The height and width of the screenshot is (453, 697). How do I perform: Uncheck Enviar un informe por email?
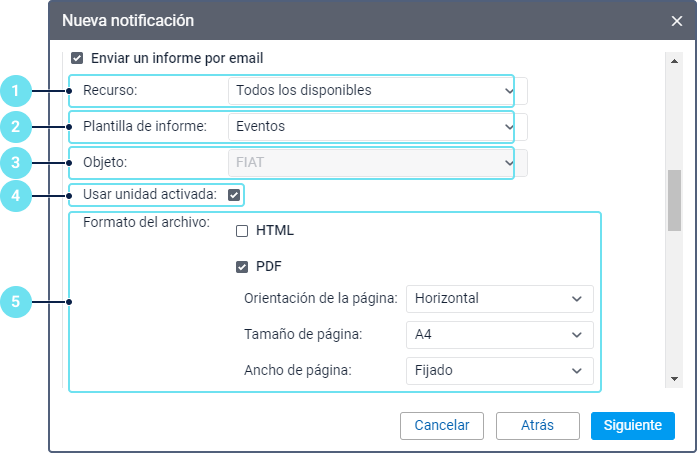[77, 58]
